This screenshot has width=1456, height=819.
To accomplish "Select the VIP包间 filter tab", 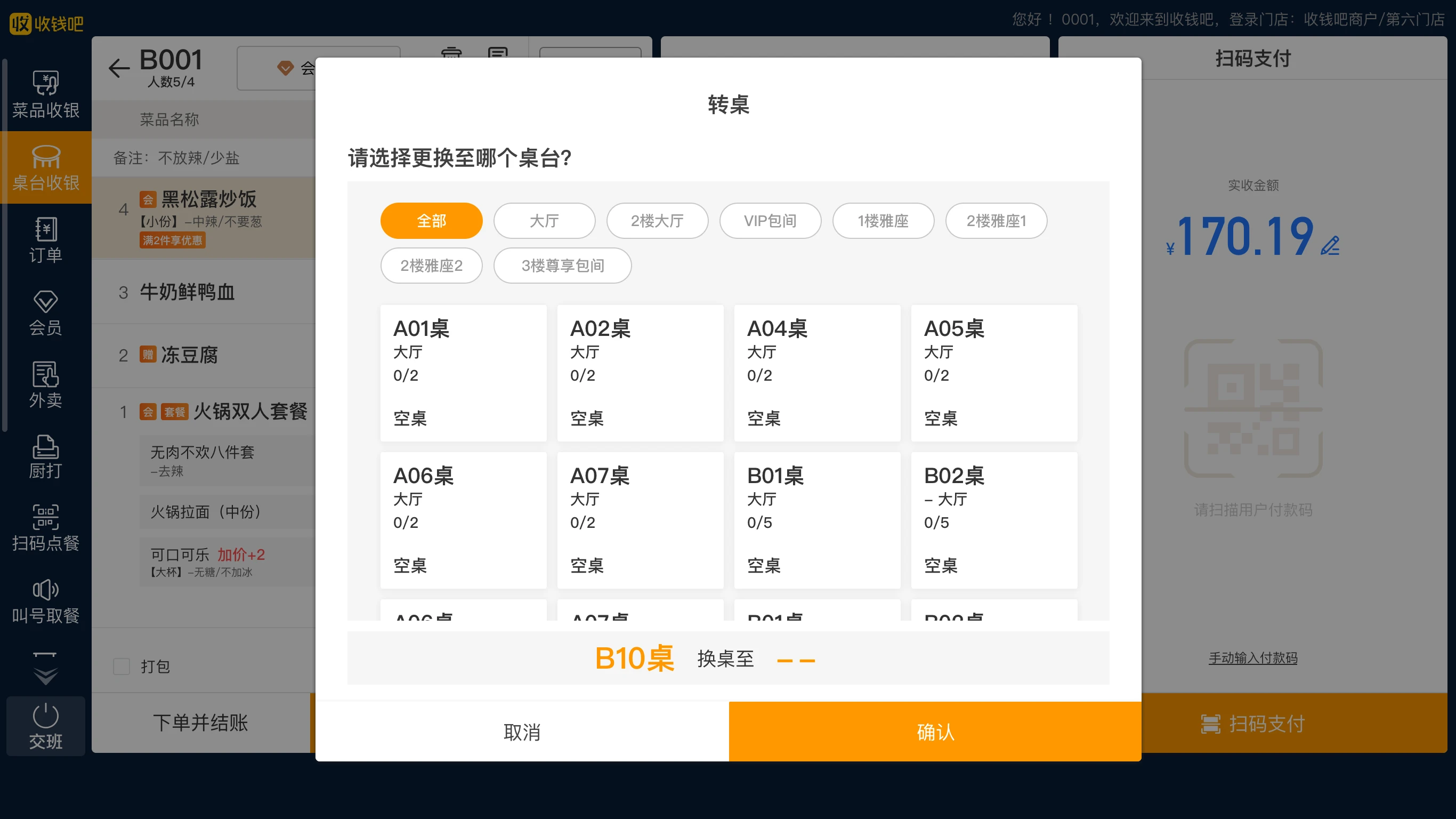I will tap(771, 221).
